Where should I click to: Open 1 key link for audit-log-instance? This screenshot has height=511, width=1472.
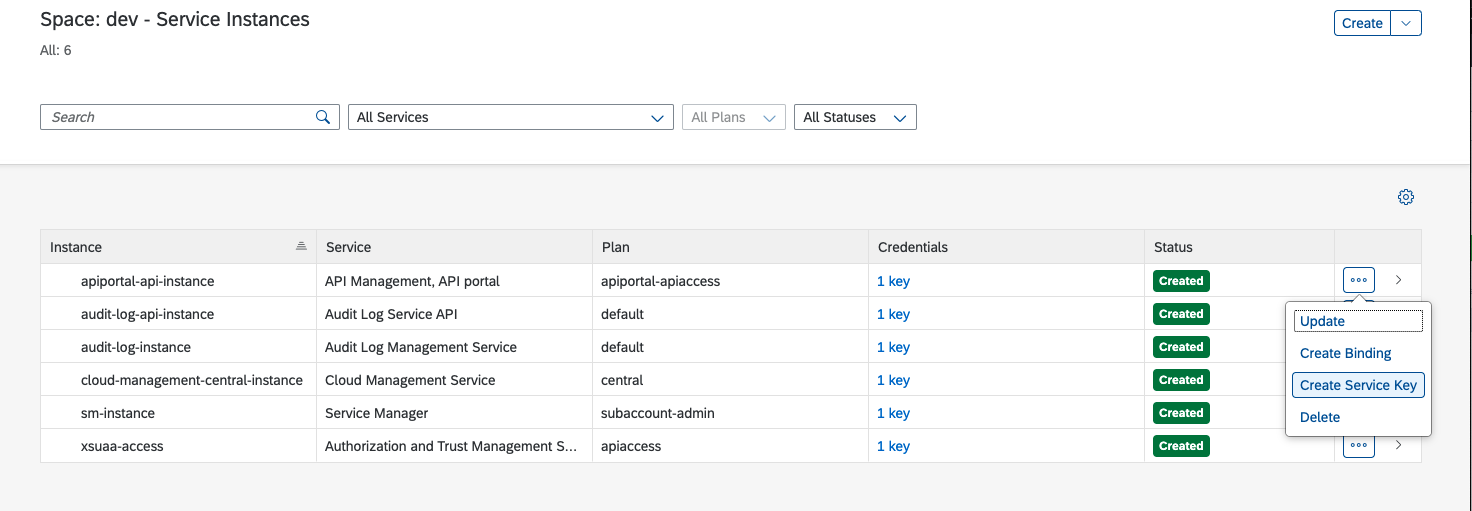(893, 347)
